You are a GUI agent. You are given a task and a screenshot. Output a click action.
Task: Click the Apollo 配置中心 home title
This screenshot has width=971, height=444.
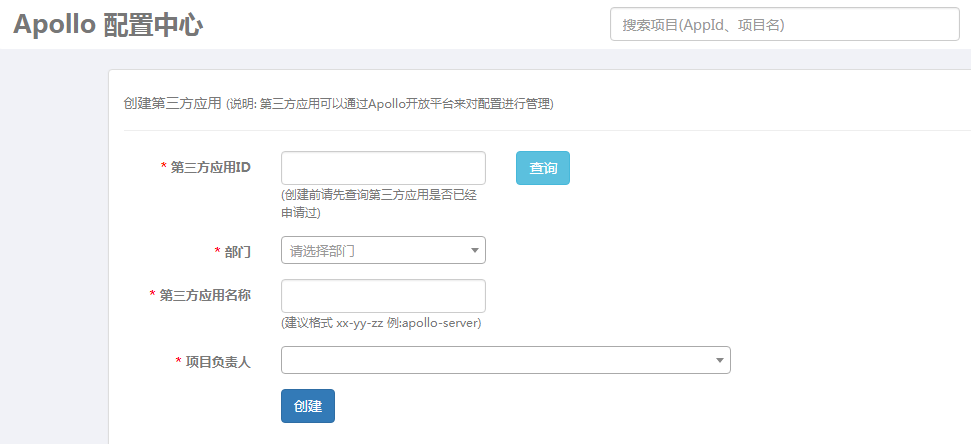point(108,25)
